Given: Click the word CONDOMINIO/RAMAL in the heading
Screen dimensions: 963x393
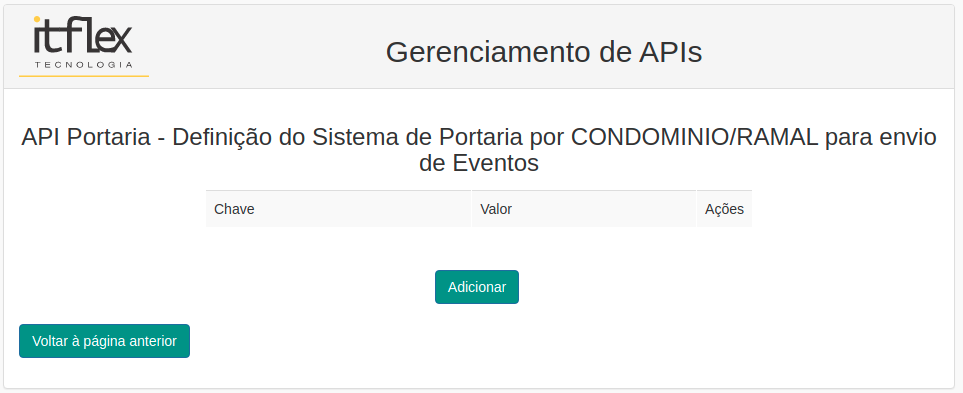Looking at the screenshot, I should [x=695, y=138].
